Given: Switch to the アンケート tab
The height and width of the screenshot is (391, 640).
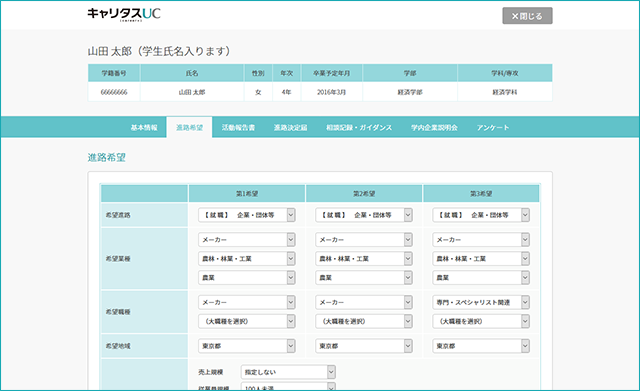Looking at the screenshot, I should click(493, 127).
